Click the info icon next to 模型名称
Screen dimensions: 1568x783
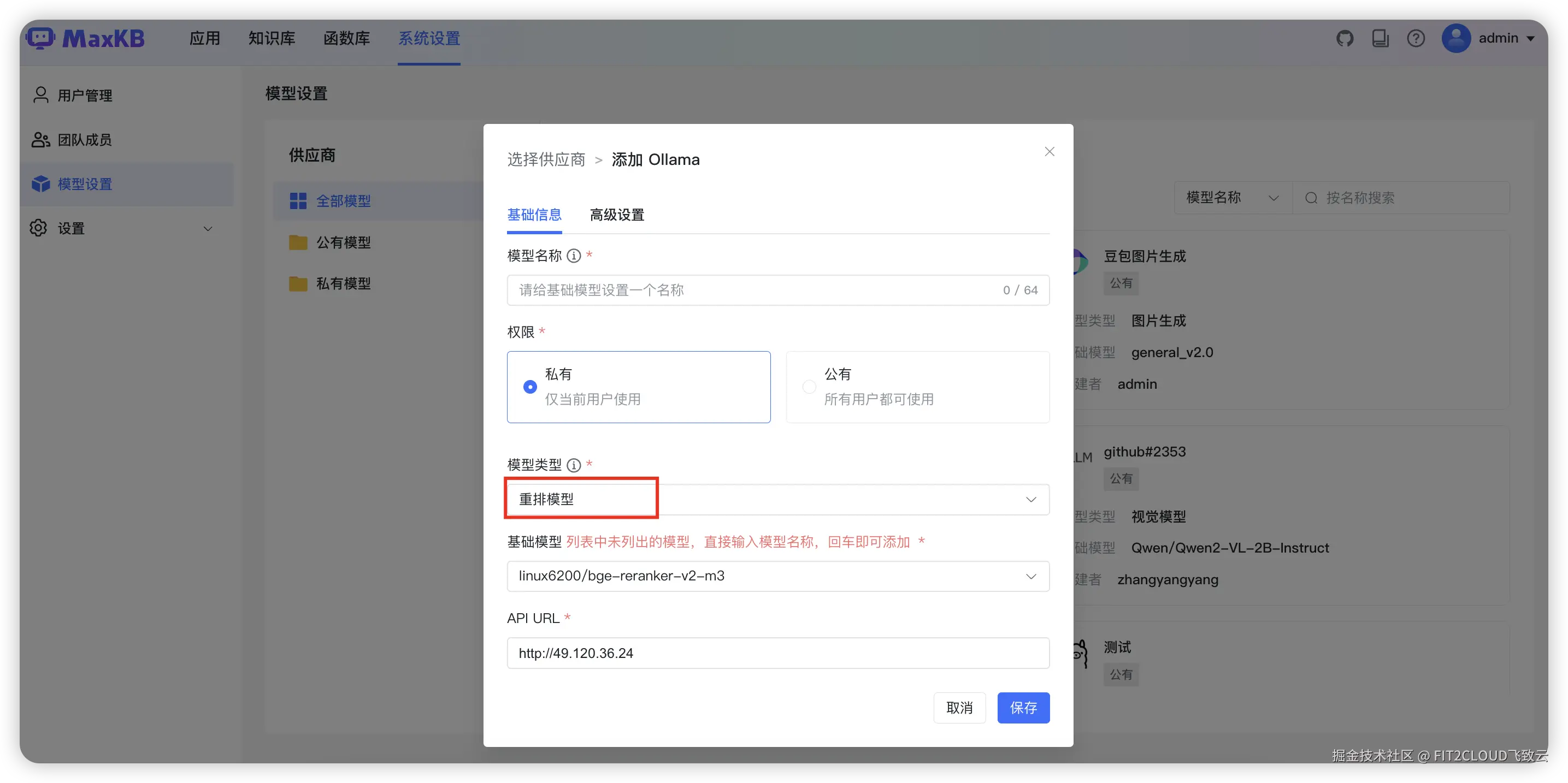coord(574,256)
